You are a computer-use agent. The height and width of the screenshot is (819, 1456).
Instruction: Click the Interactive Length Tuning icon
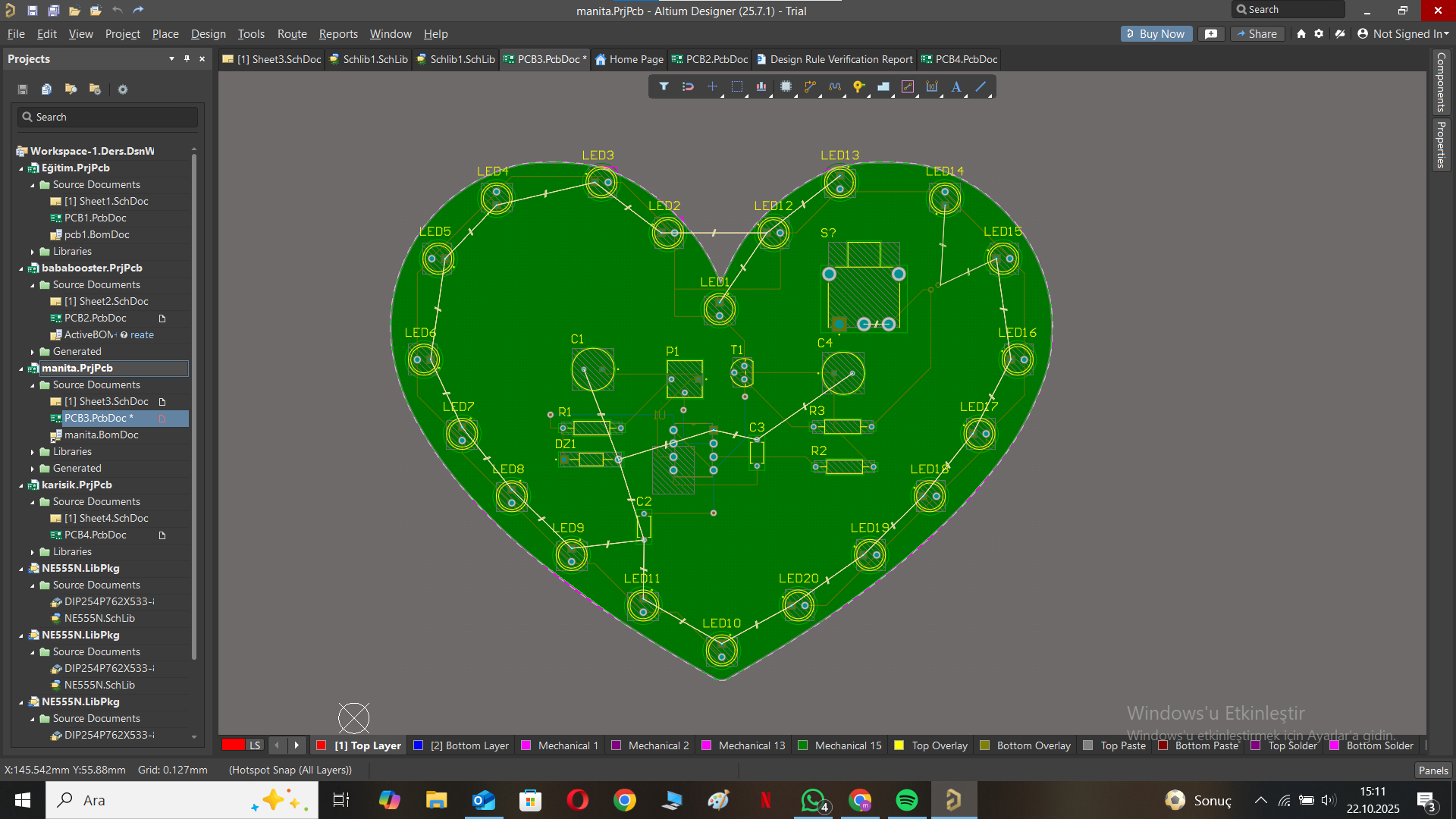pyautogui.click(x=834, y=87)
